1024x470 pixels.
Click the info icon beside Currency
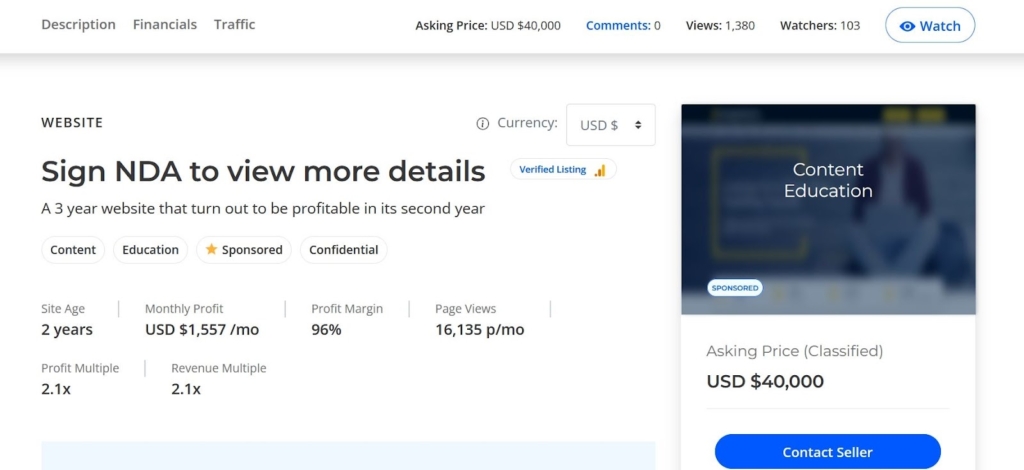483,124
